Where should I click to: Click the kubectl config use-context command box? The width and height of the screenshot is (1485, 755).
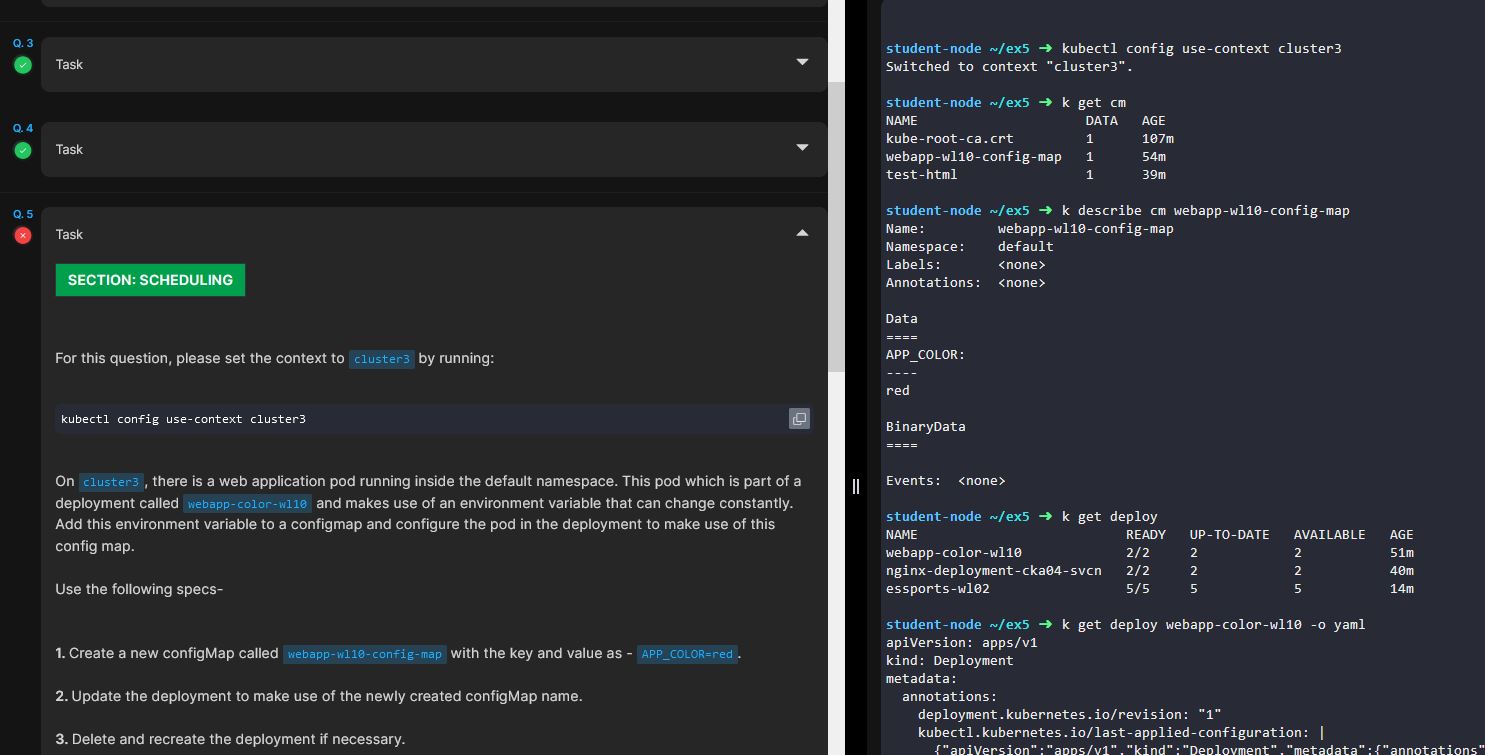[x=420, y=419]
